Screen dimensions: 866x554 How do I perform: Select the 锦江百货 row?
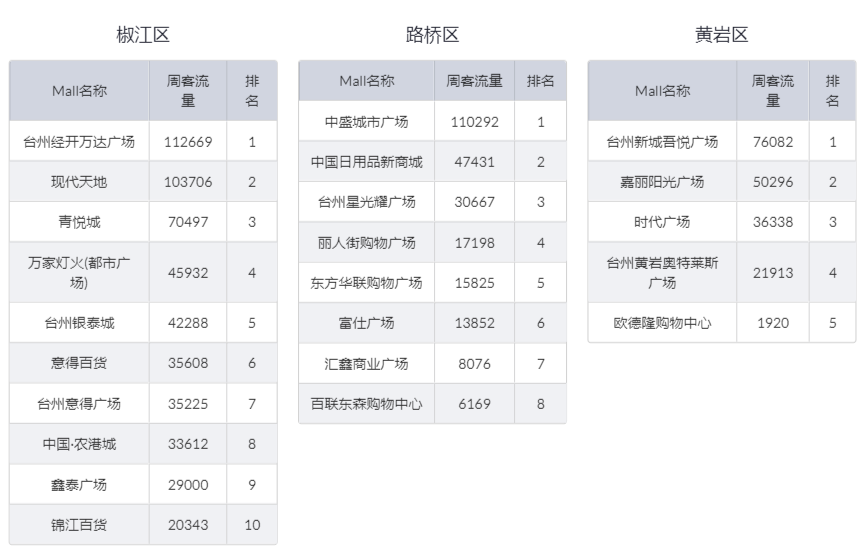pos(143,525)
